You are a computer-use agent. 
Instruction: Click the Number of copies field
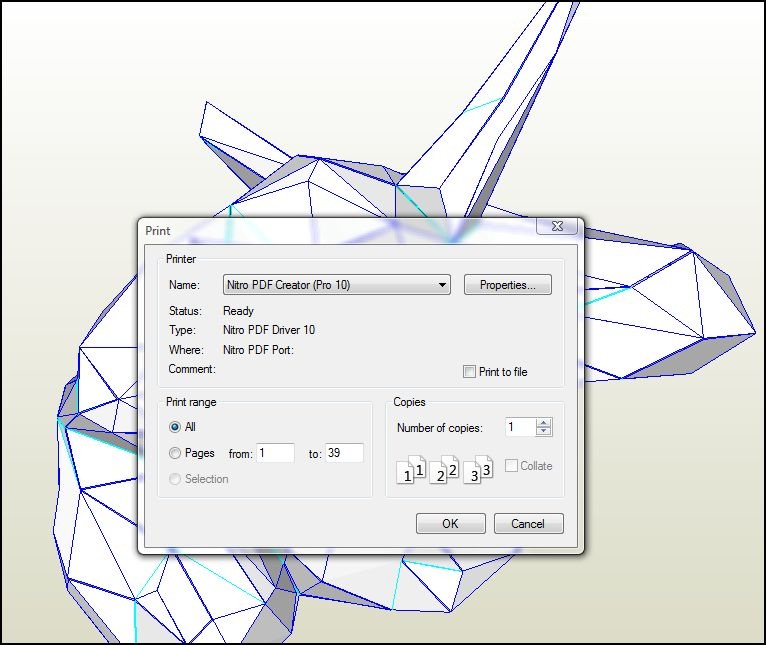520,427
